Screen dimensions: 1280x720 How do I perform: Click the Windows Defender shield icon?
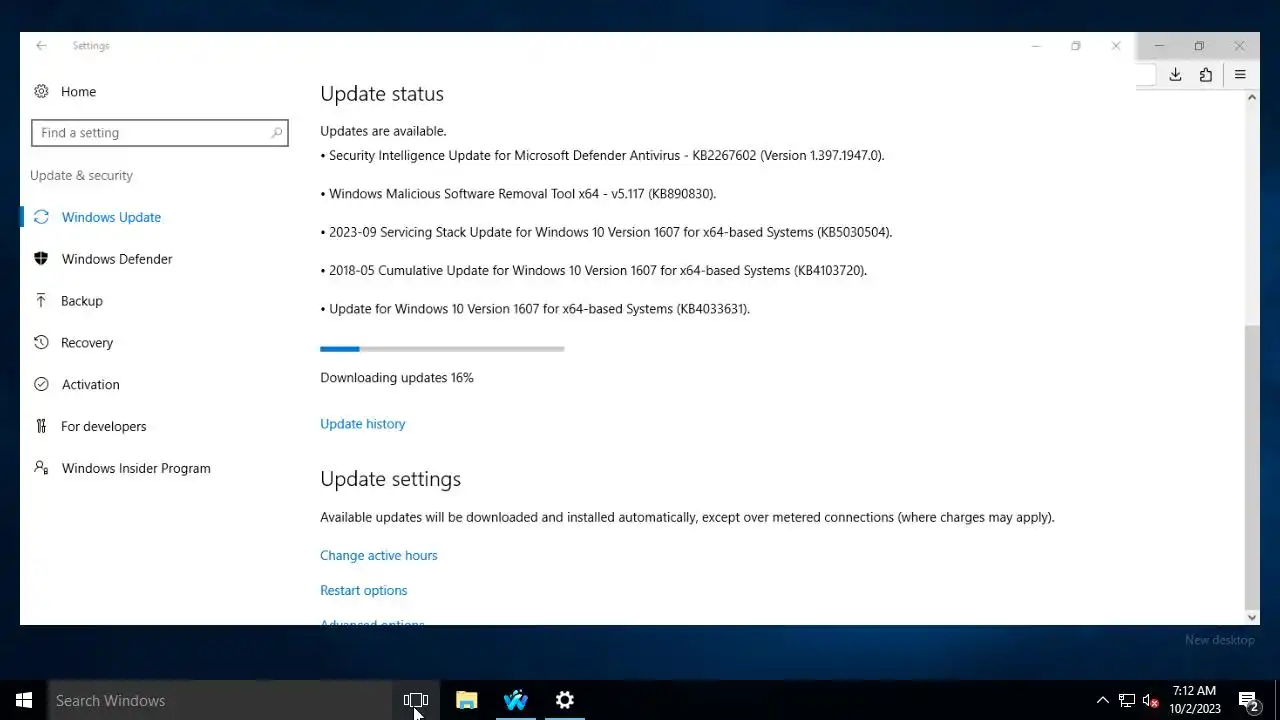click(41, 259)
